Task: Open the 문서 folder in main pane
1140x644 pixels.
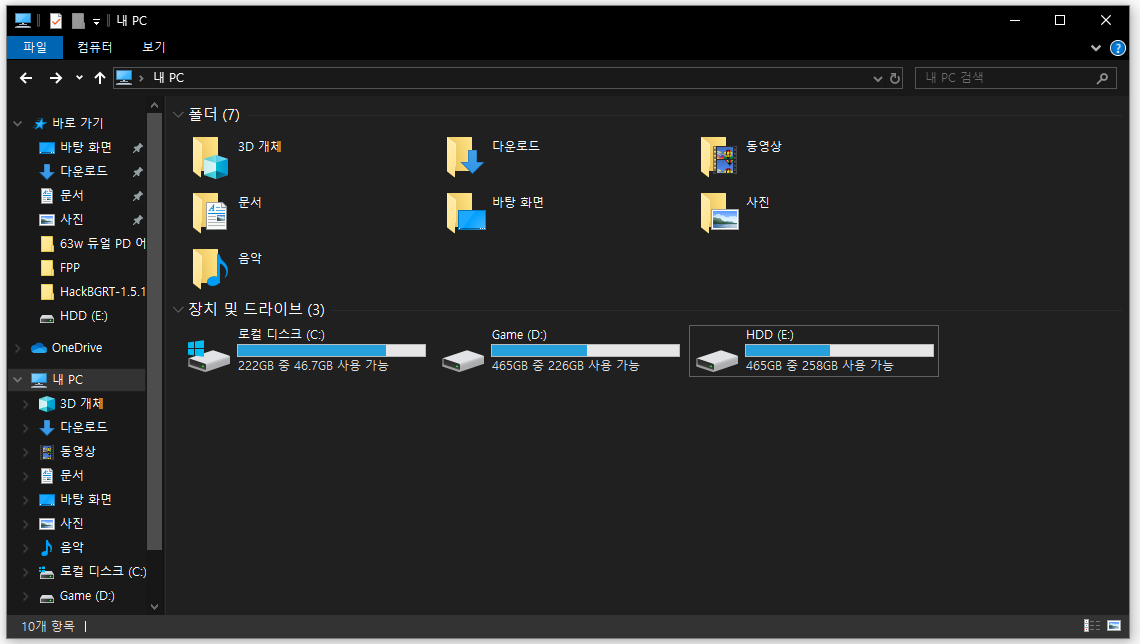Action: (x=210, y=213)
